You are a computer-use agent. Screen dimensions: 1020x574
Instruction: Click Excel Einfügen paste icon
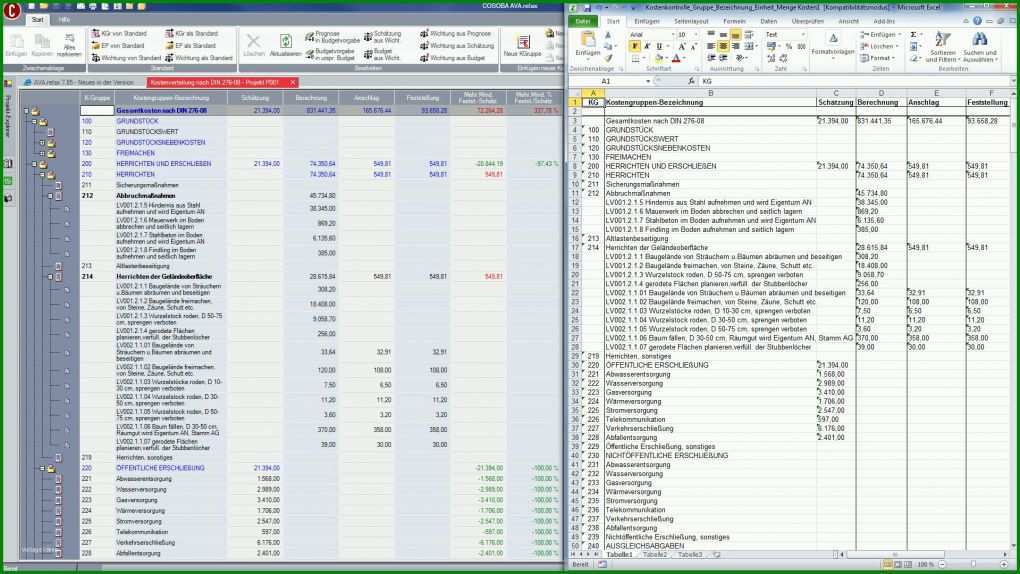pos(587,40)
